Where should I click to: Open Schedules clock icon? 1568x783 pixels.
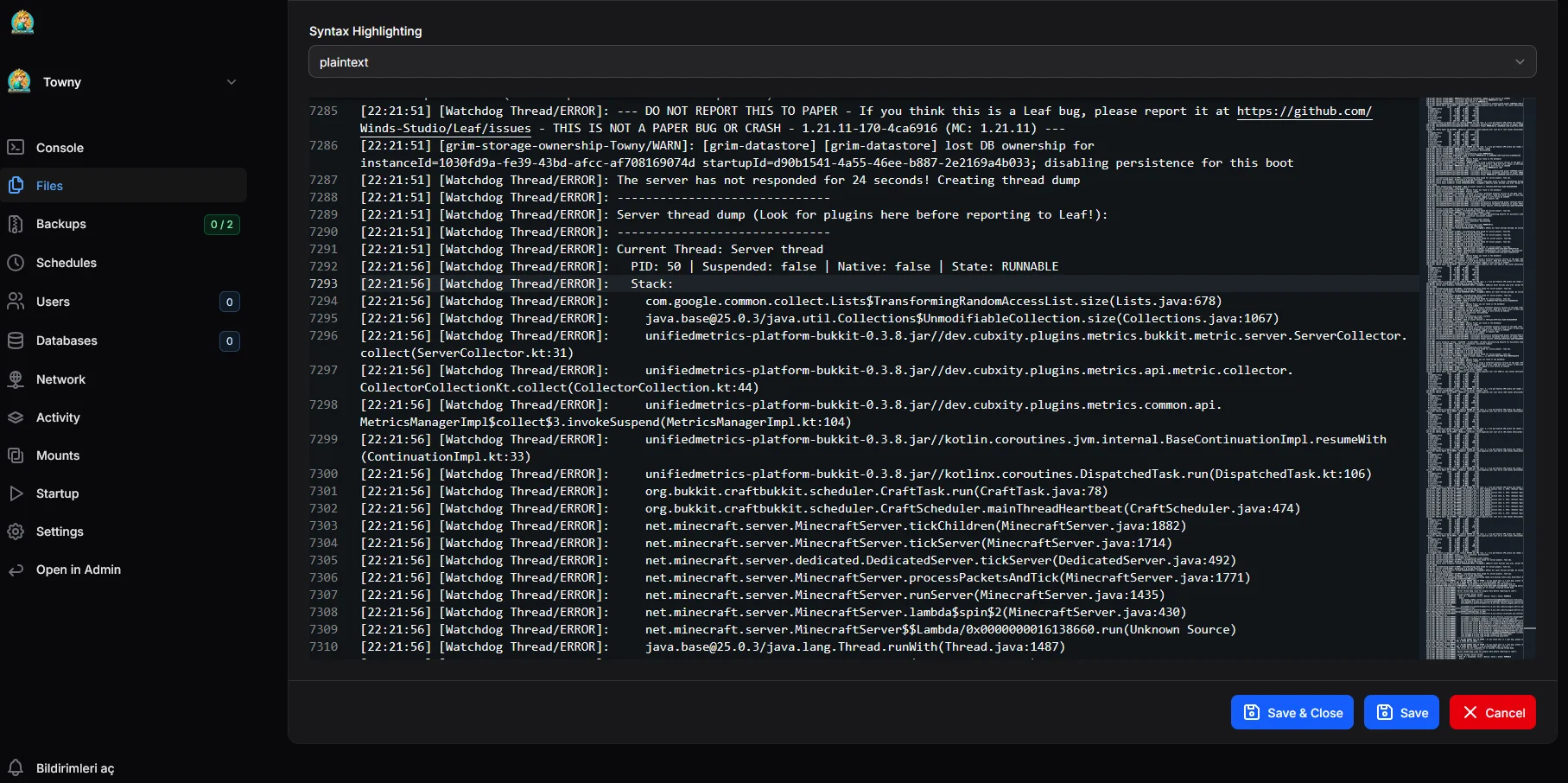pyautogui.click(x=16, y=263)
